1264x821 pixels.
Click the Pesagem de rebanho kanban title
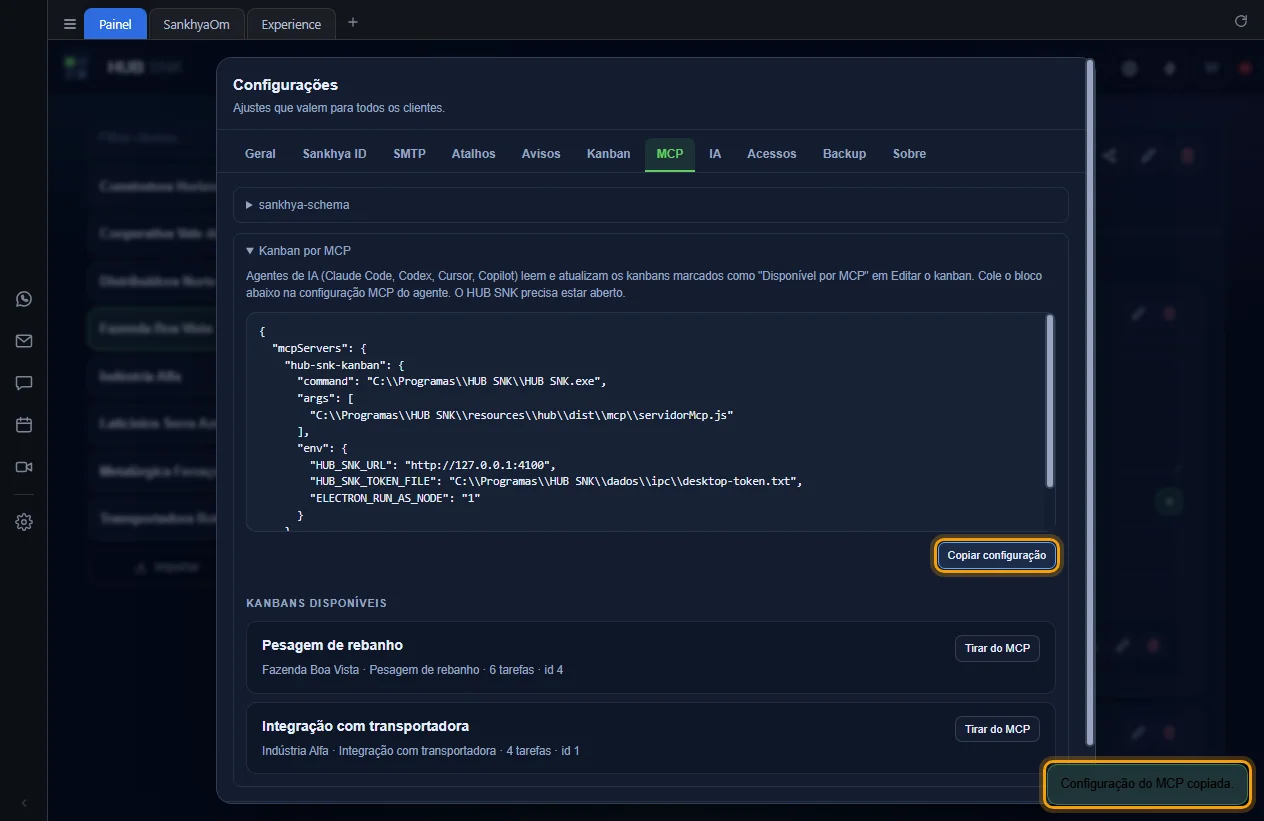[332, 645]
